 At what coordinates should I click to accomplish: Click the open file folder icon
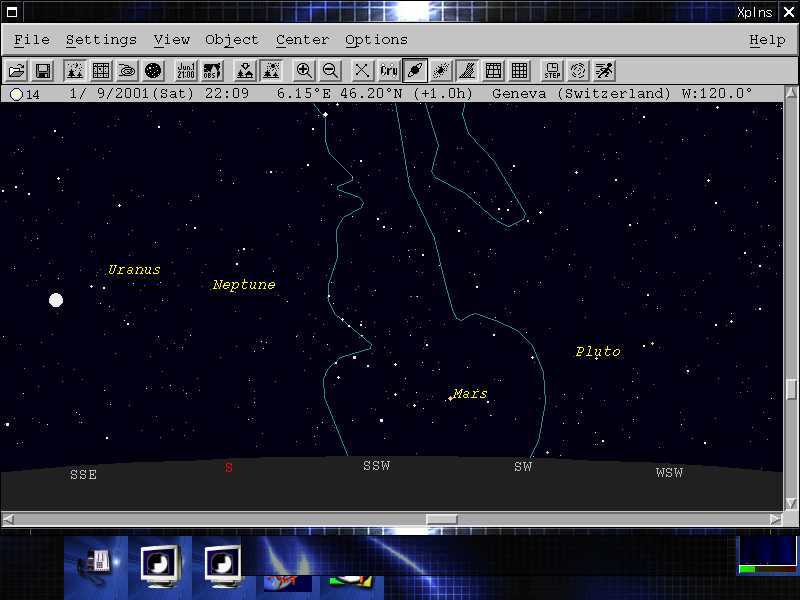(16, 71)
